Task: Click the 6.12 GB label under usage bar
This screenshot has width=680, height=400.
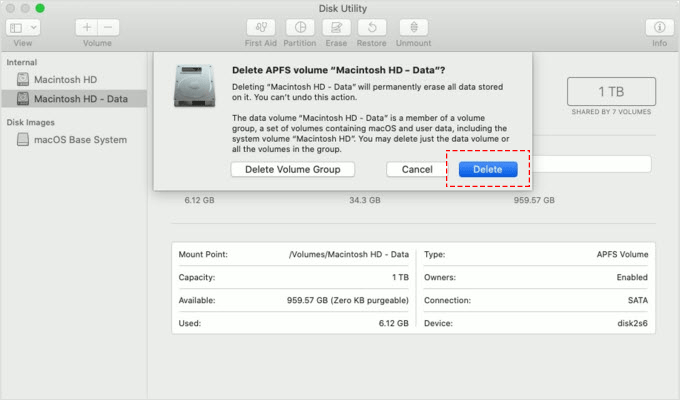Action: coord(199,200)
